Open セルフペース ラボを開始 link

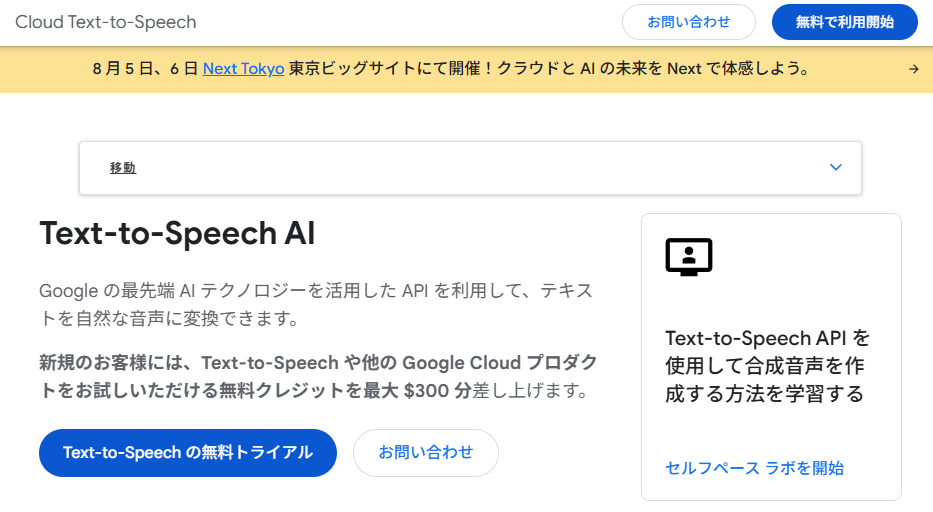754,468
